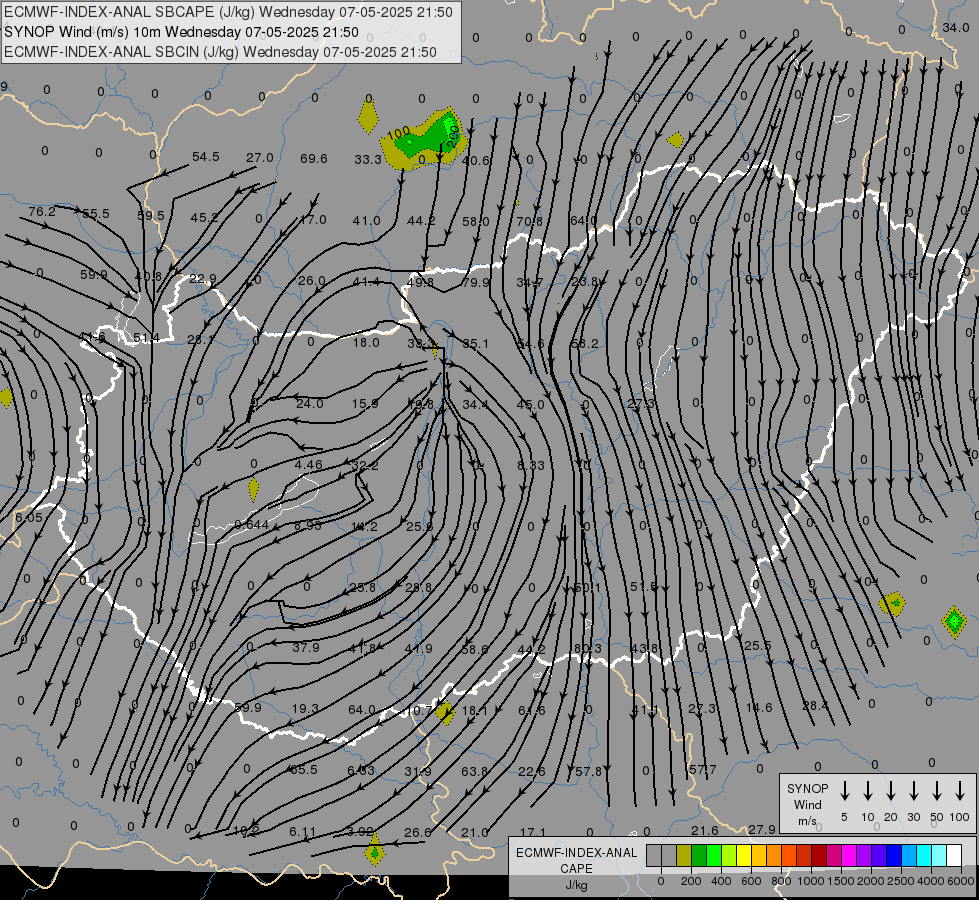Click the olive diamond left of the 100 contour
This screenshot has width=979, height=900.
368,116
